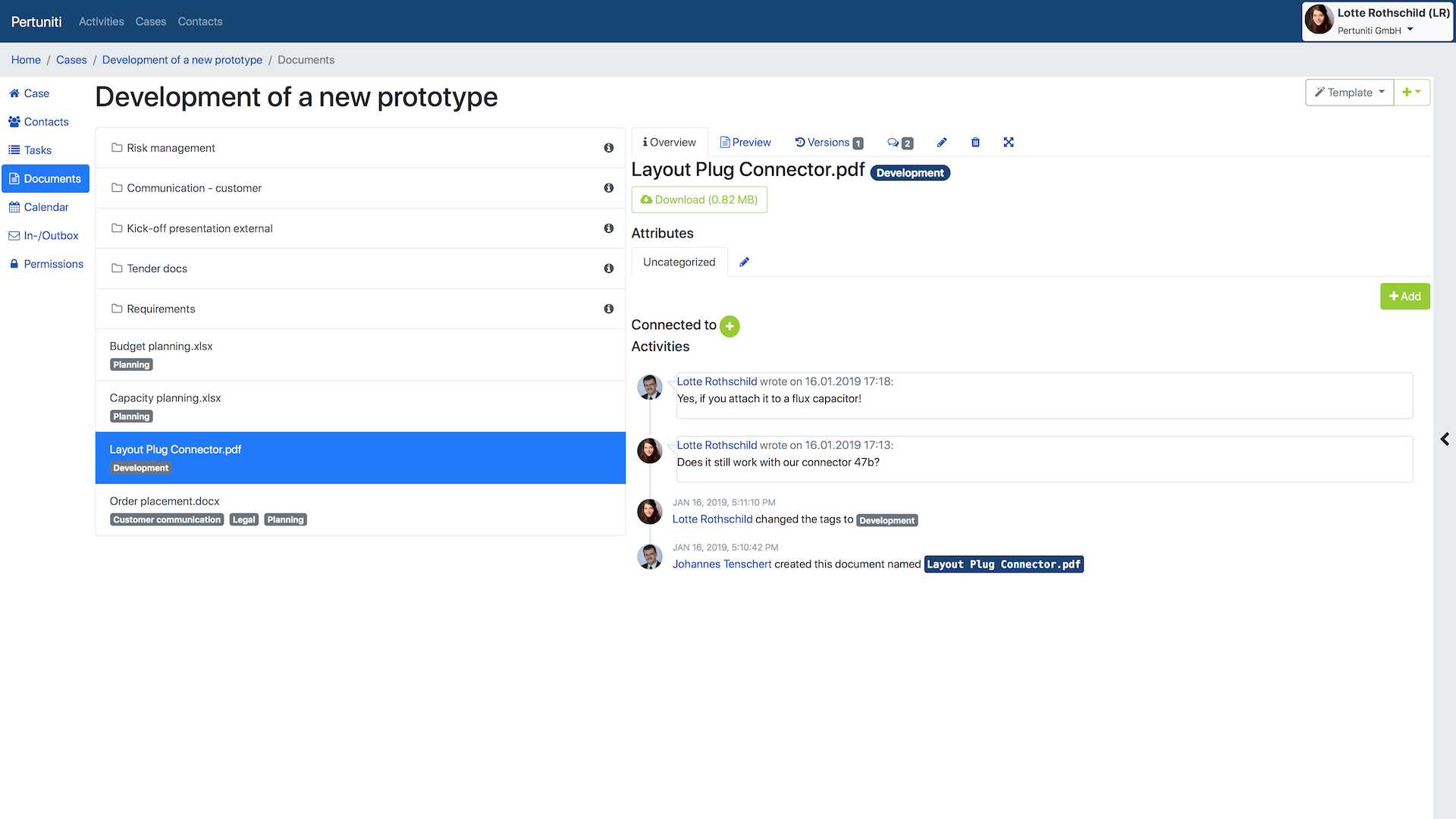Viewport: 1456px width, 819px height.
Task: Click Lotte Rothschild profile photo in header
Action: [1319, 20]
